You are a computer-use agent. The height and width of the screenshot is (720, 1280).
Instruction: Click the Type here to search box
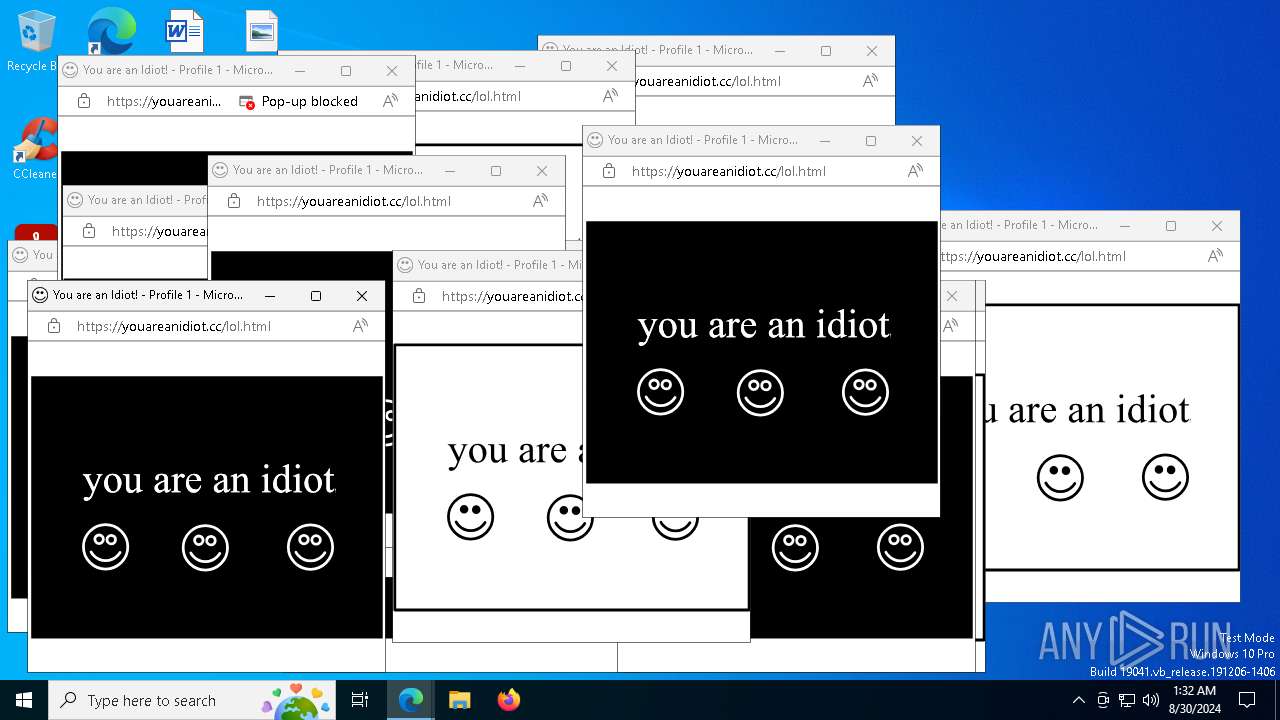point(190,700)
